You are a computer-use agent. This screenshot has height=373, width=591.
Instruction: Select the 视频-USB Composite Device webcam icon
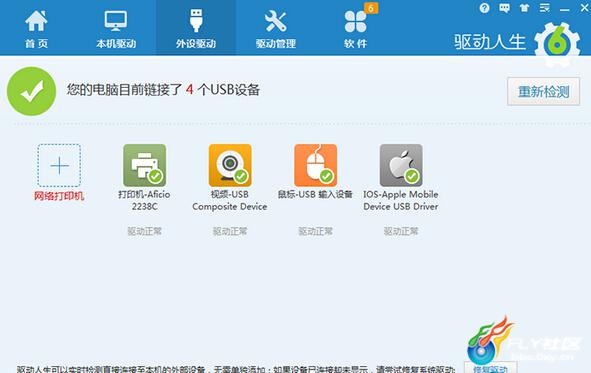pyautogui.click(x=230, y=165)
